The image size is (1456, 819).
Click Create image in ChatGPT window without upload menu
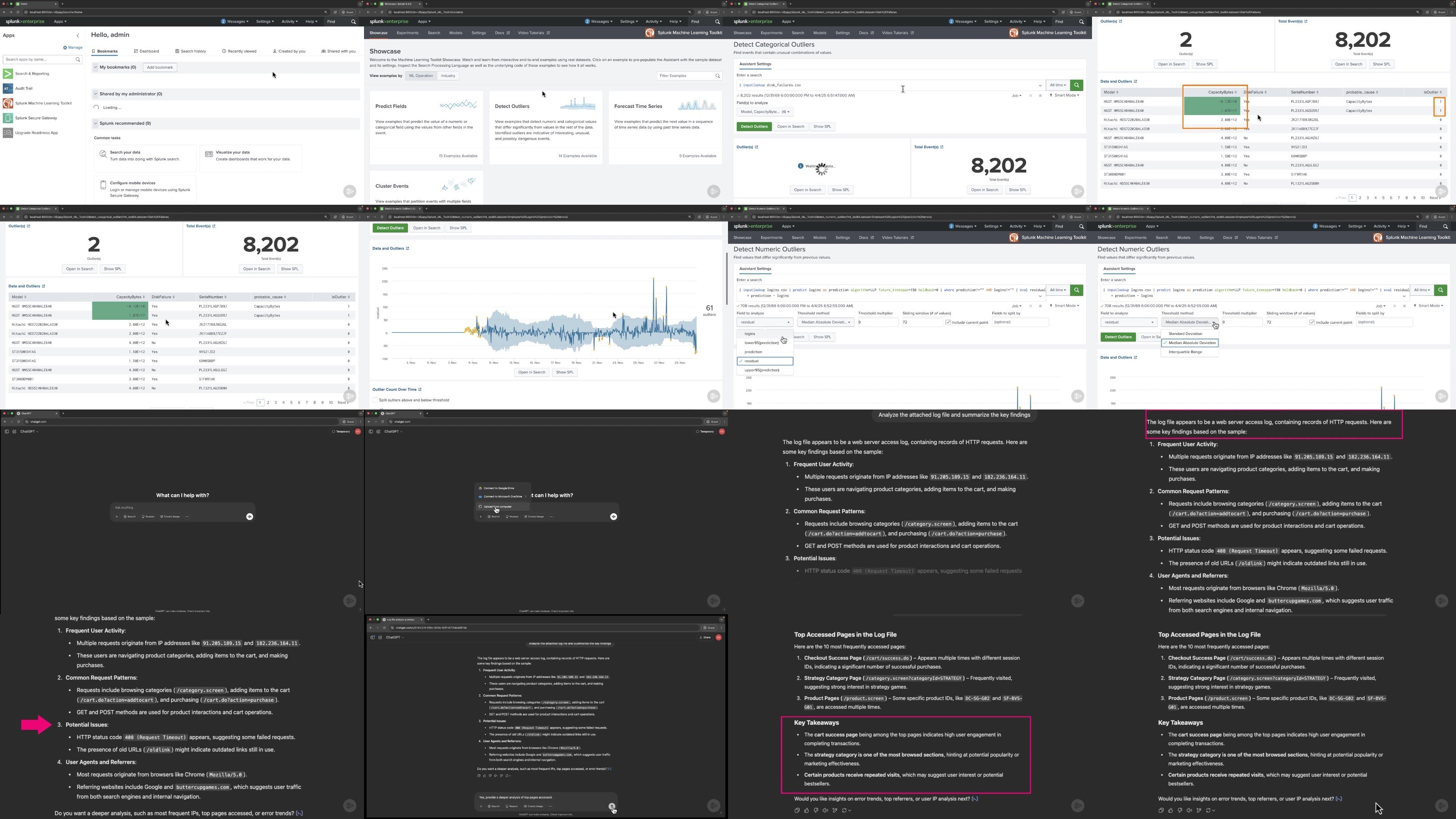click(170, 516)
